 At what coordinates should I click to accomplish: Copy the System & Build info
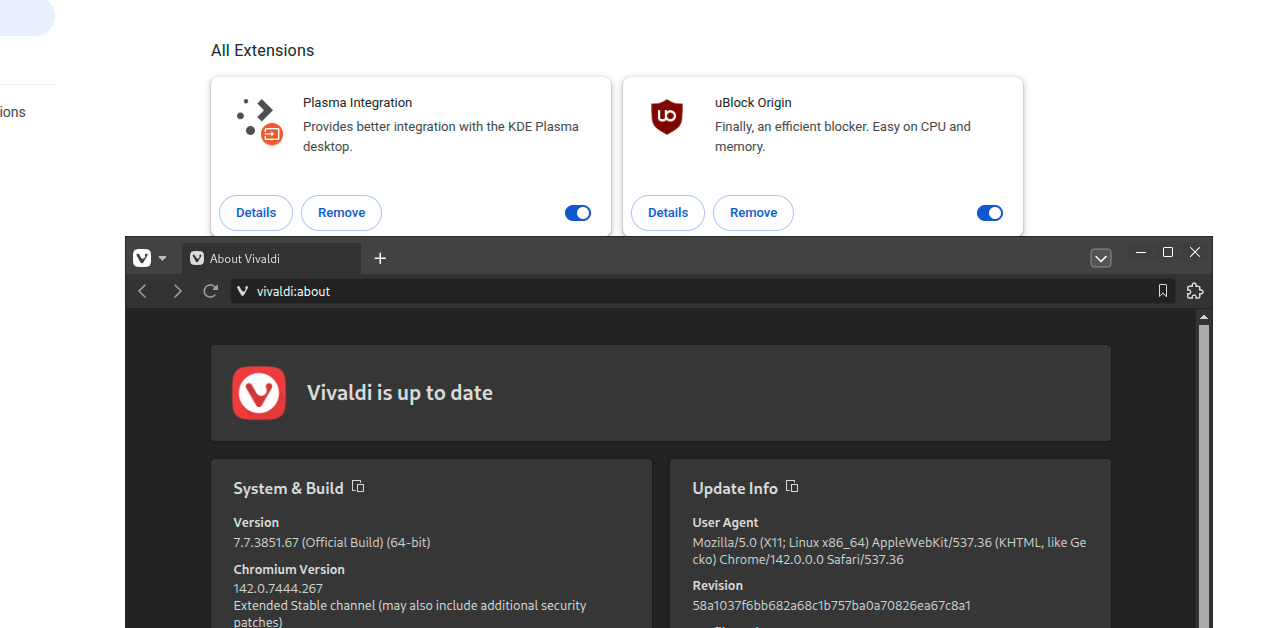pos(358,487)
